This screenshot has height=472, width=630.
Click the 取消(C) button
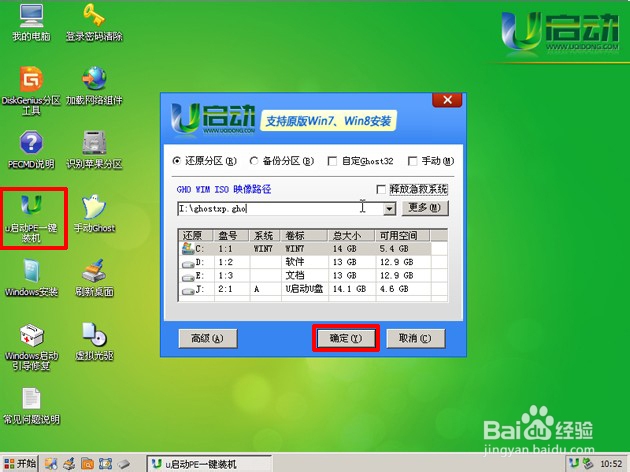415,338
